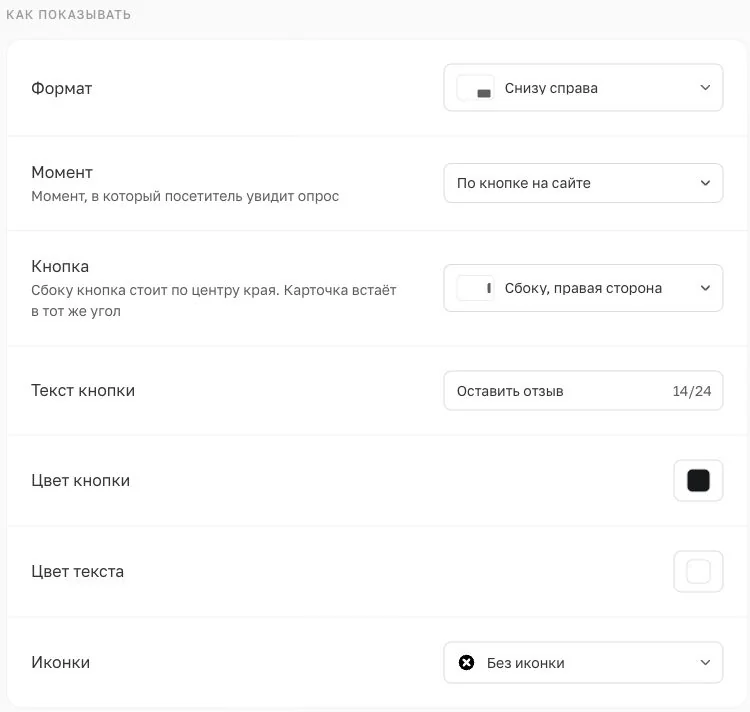Click the Цвет текста label
Viewport: 750px width, 712px height.
77,571
